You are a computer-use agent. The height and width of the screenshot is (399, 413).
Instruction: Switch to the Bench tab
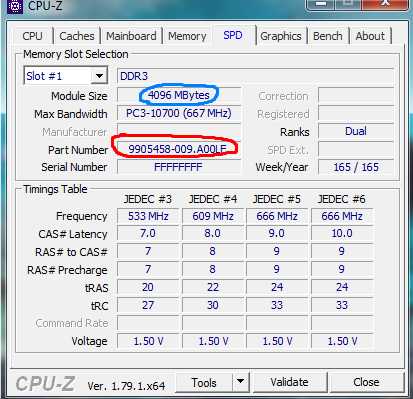328,36
